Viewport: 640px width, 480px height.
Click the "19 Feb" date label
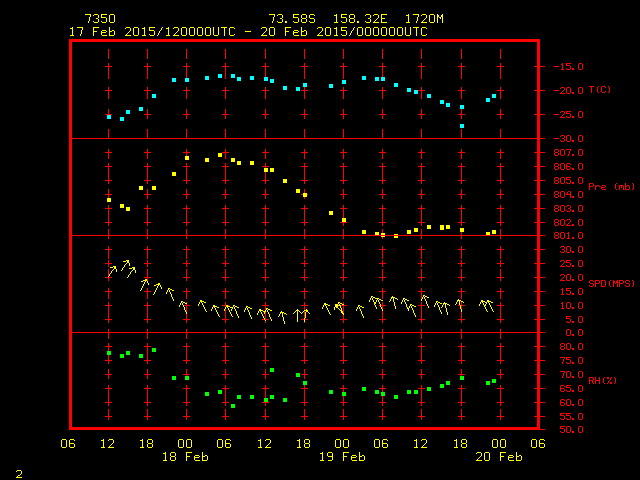click(342, 457)
